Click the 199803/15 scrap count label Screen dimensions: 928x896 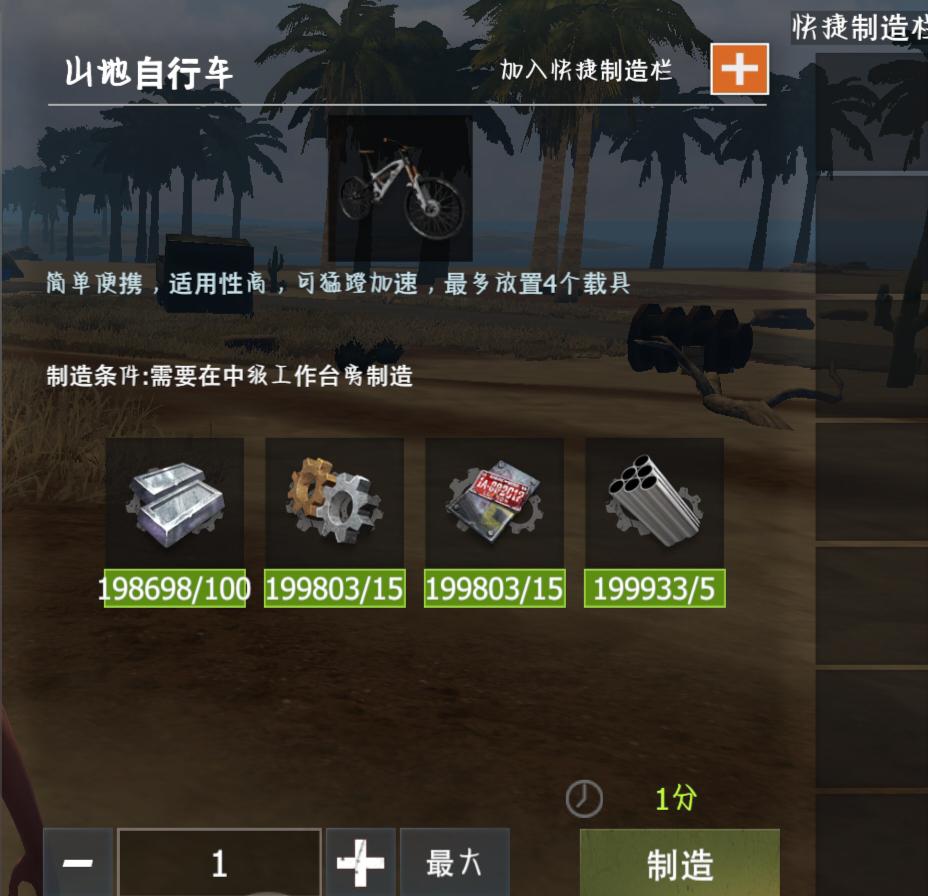point(495,588)
